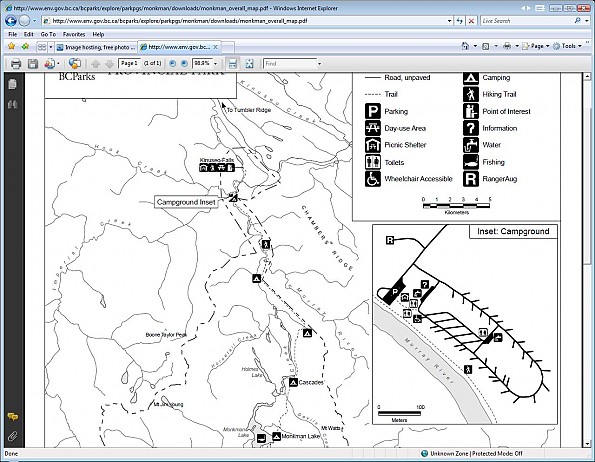Click the Adobe email/export icon
This screenshot has width=595, height=462.
50,64
